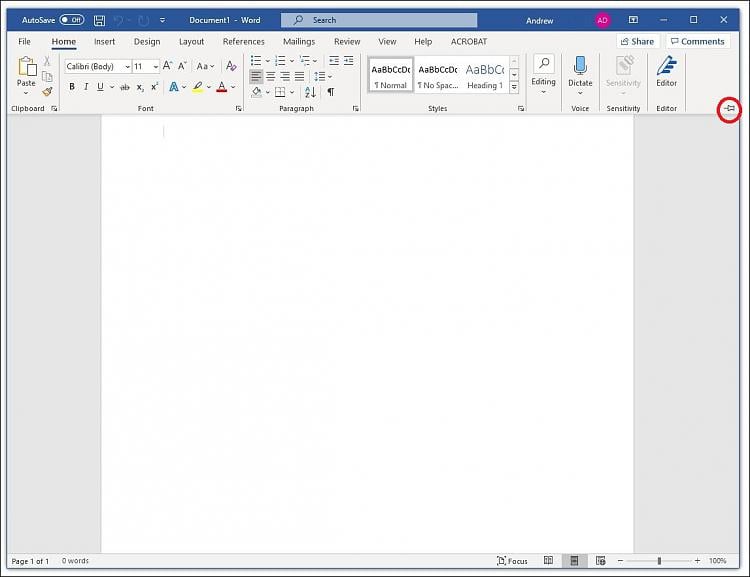The image size is (750, 577).
Task: Open the File tab
Action: coord(24,42)
